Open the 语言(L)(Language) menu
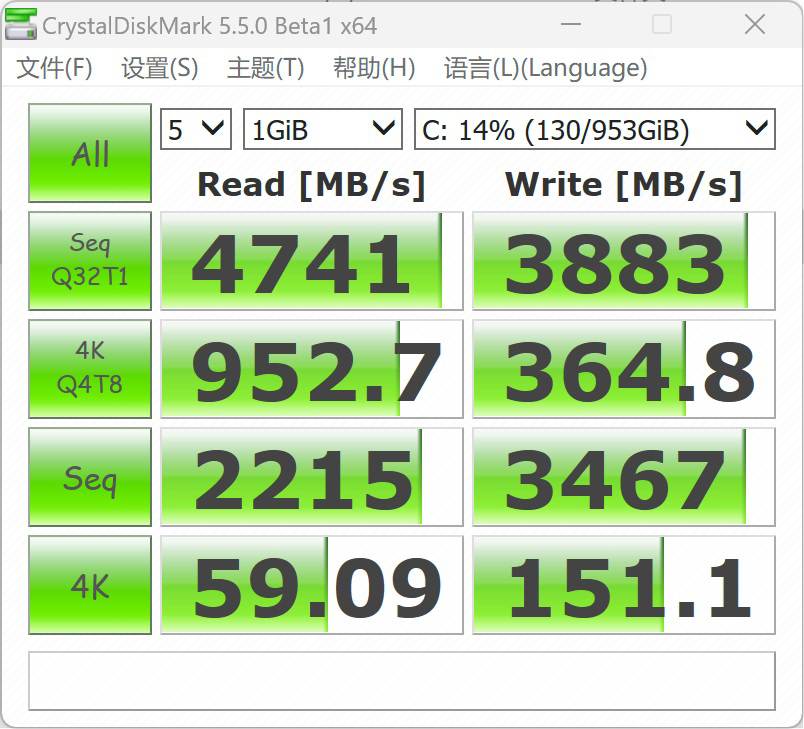Screen dimensions: 804x729 (546, 68)
